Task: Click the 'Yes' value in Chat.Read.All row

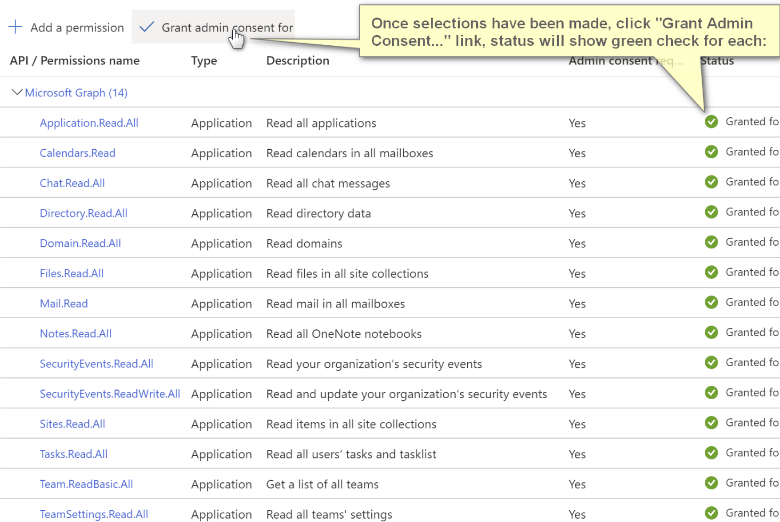Action: point(577,183)
